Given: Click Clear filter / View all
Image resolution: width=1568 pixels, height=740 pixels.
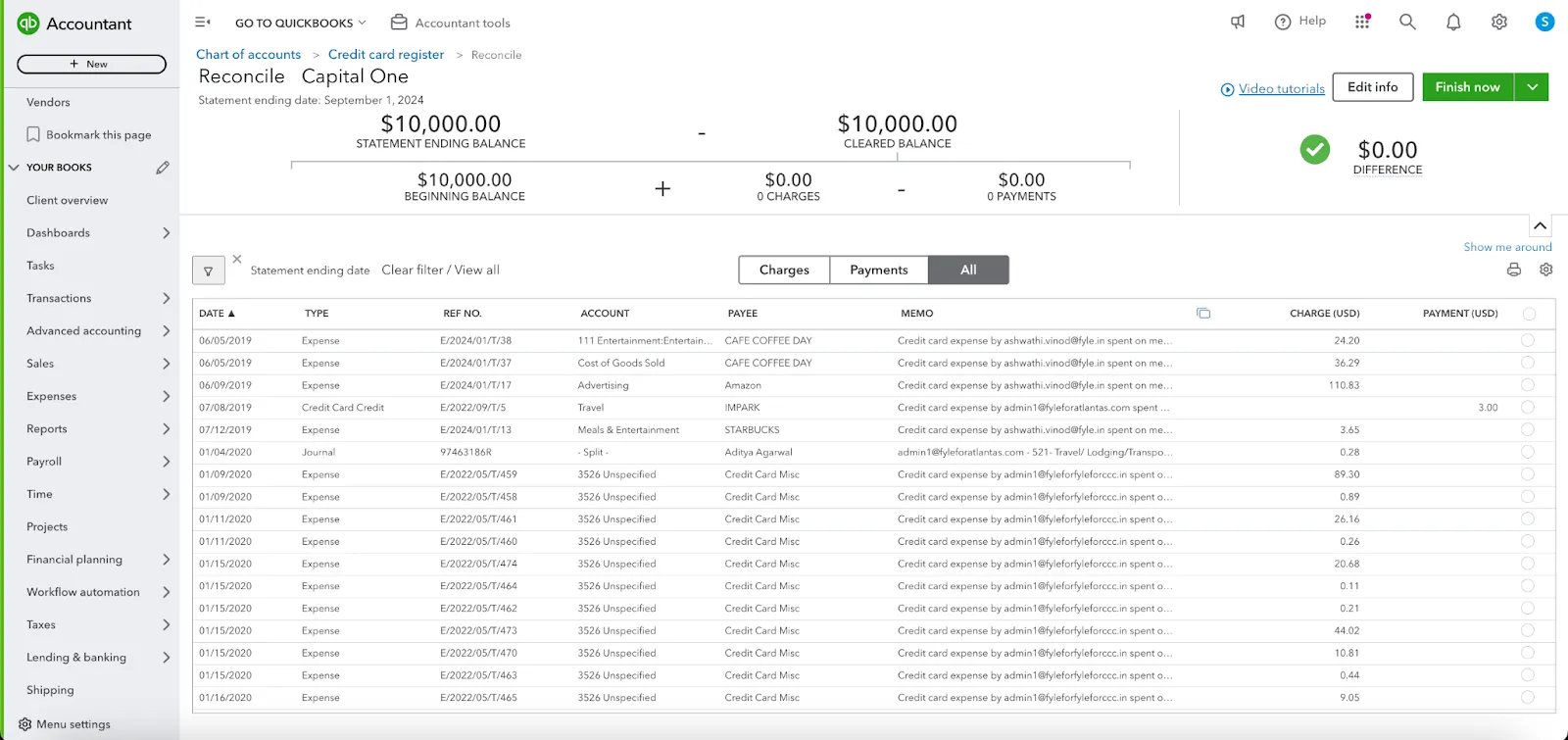Looking at the screenshot, I should point(440,271).
